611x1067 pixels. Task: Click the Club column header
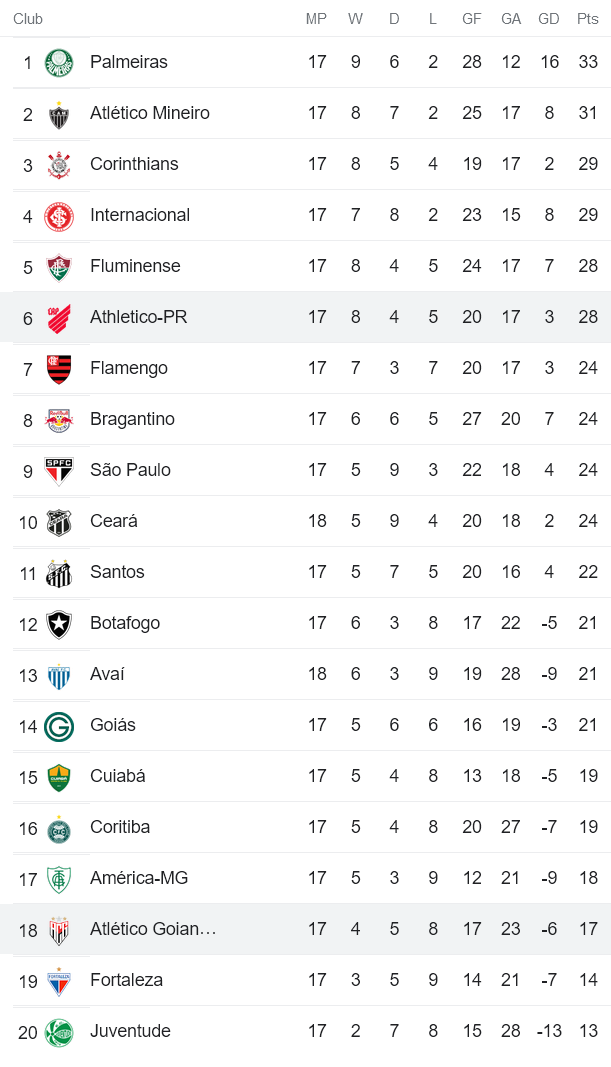[x=28, y=19]
